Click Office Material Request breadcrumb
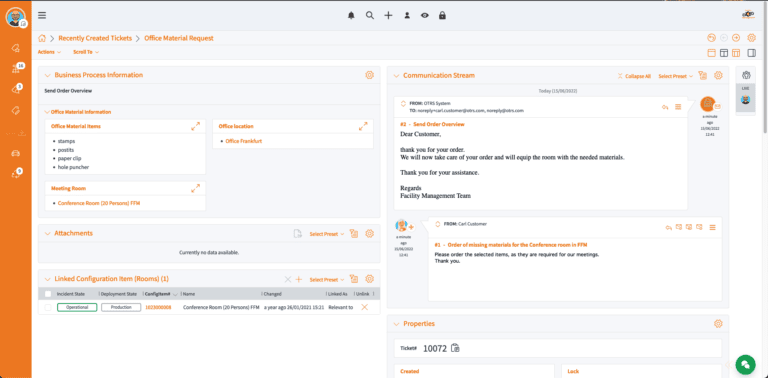Image resolution: width=768 pixels, height=378 pixels. [x=179, y=38]
